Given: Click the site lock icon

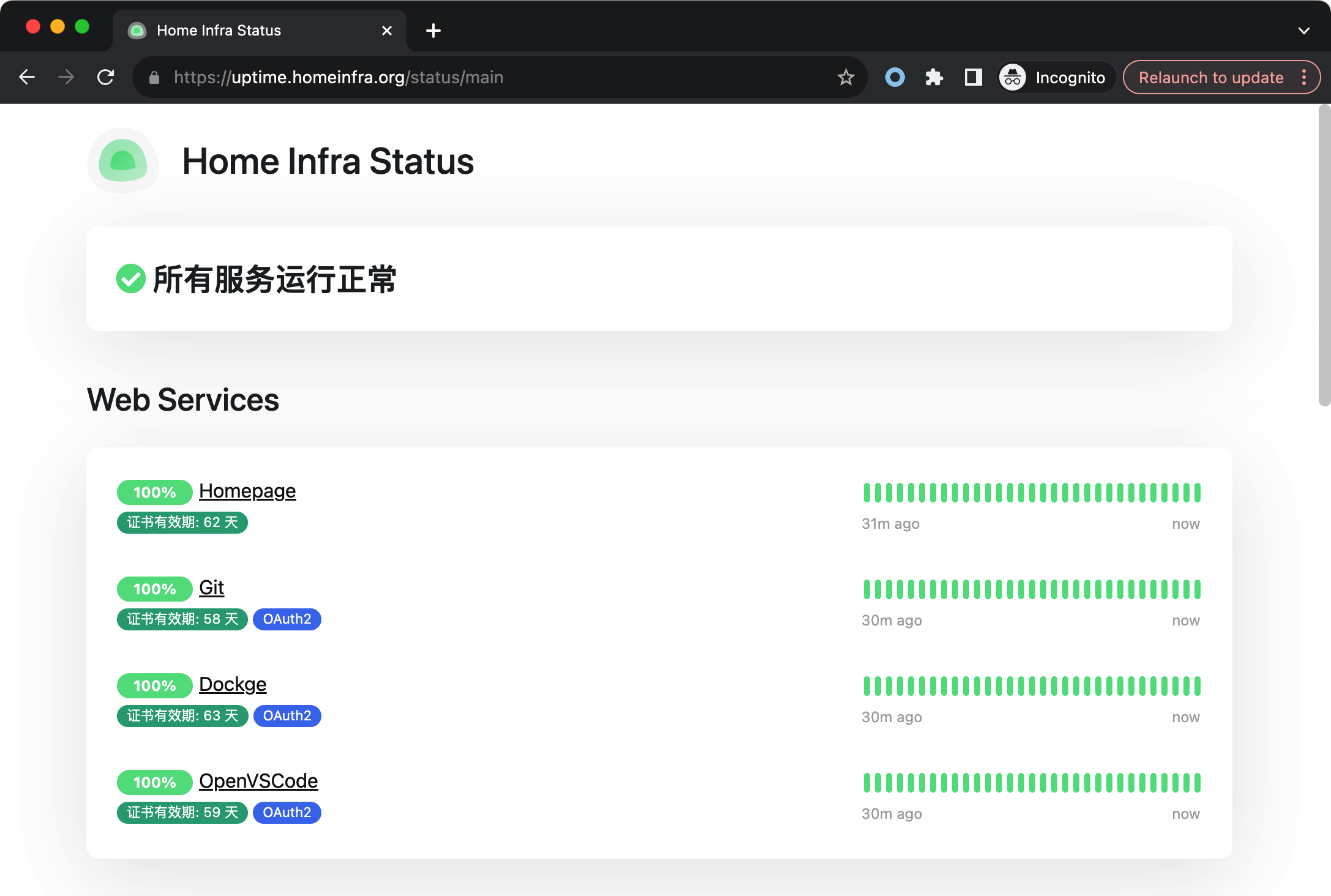Looking at the screenshot, I should [154, 78].
